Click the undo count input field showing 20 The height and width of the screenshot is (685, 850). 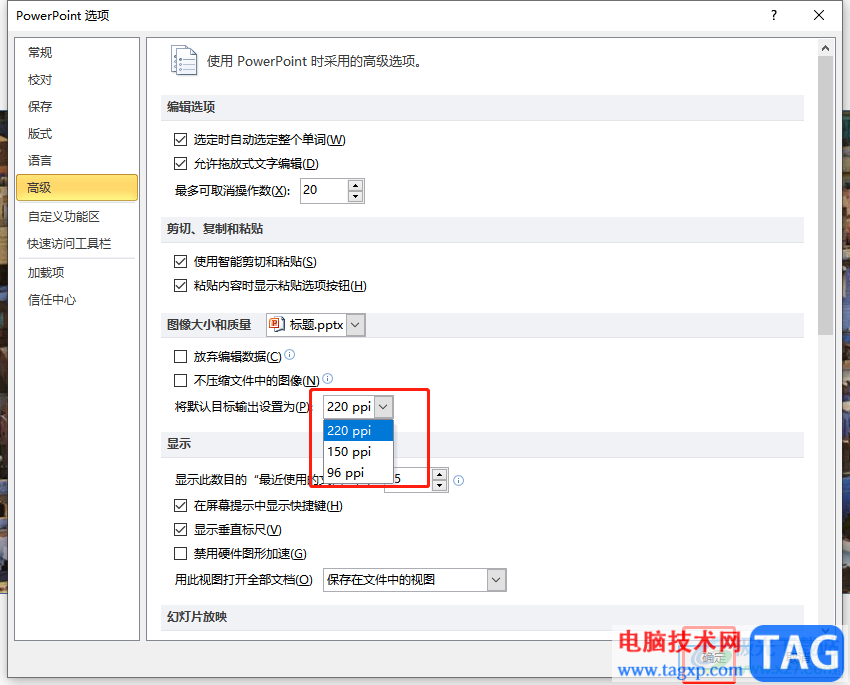tap(324, 190)
